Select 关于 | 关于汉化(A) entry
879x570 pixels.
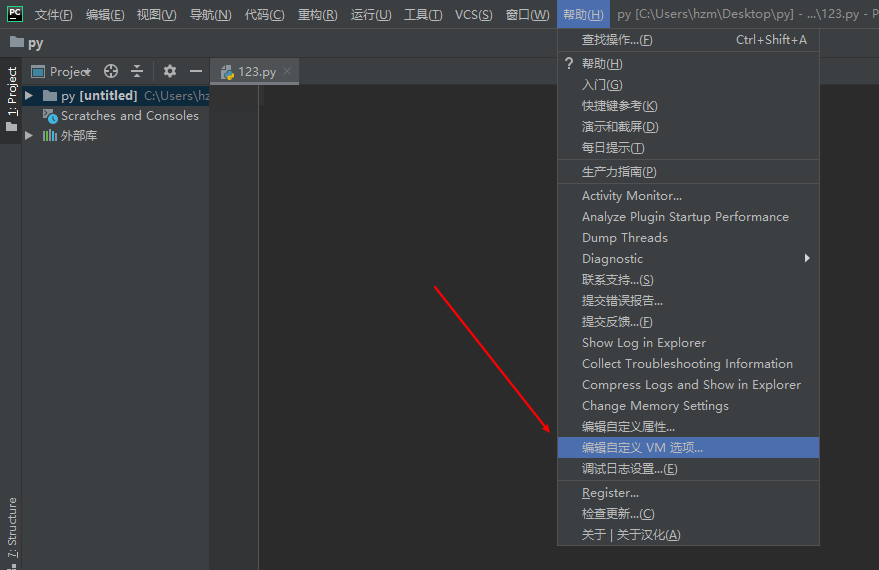point(688,535)
